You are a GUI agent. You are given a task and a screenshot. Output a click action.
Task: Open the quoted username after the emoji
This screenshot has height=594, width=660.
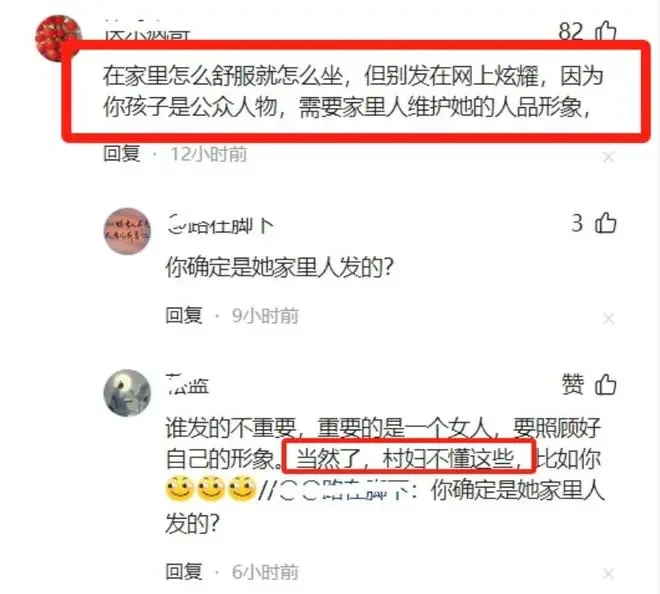pyautogui.click(x=343, y=491)
